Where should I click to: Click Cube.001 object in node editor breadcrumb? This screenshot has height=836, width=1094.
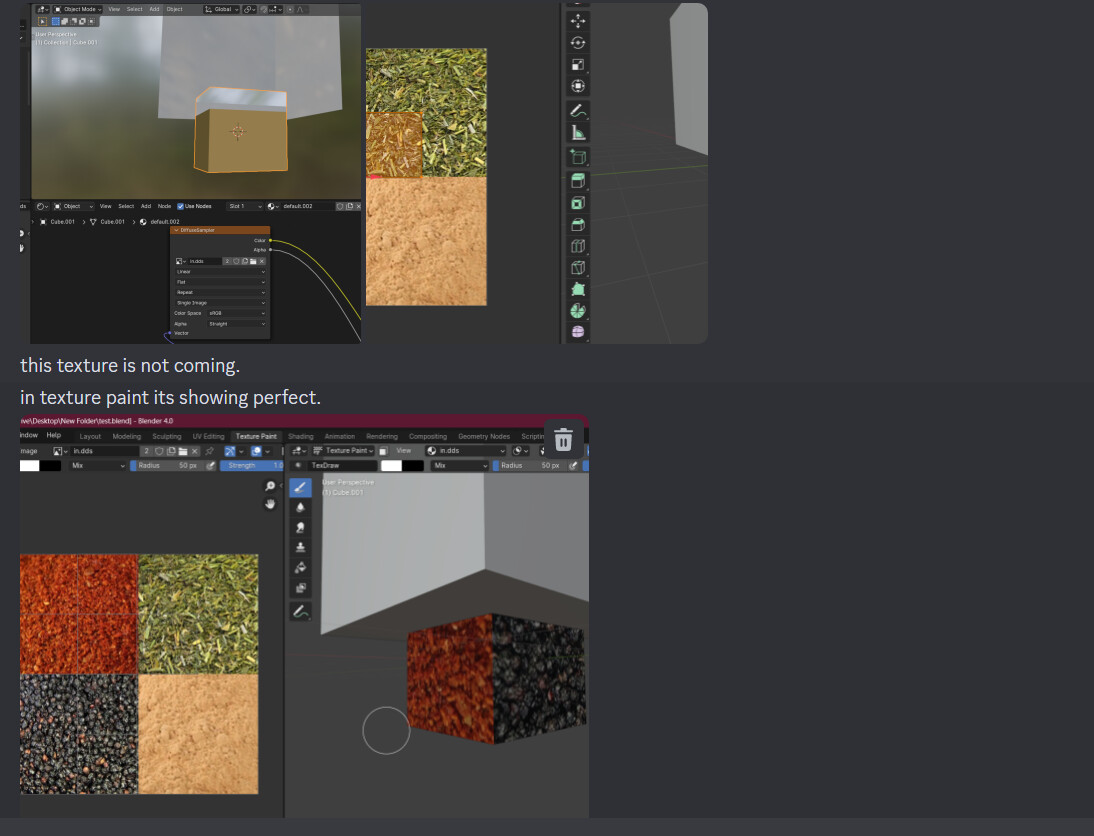[x=57, y=222]
